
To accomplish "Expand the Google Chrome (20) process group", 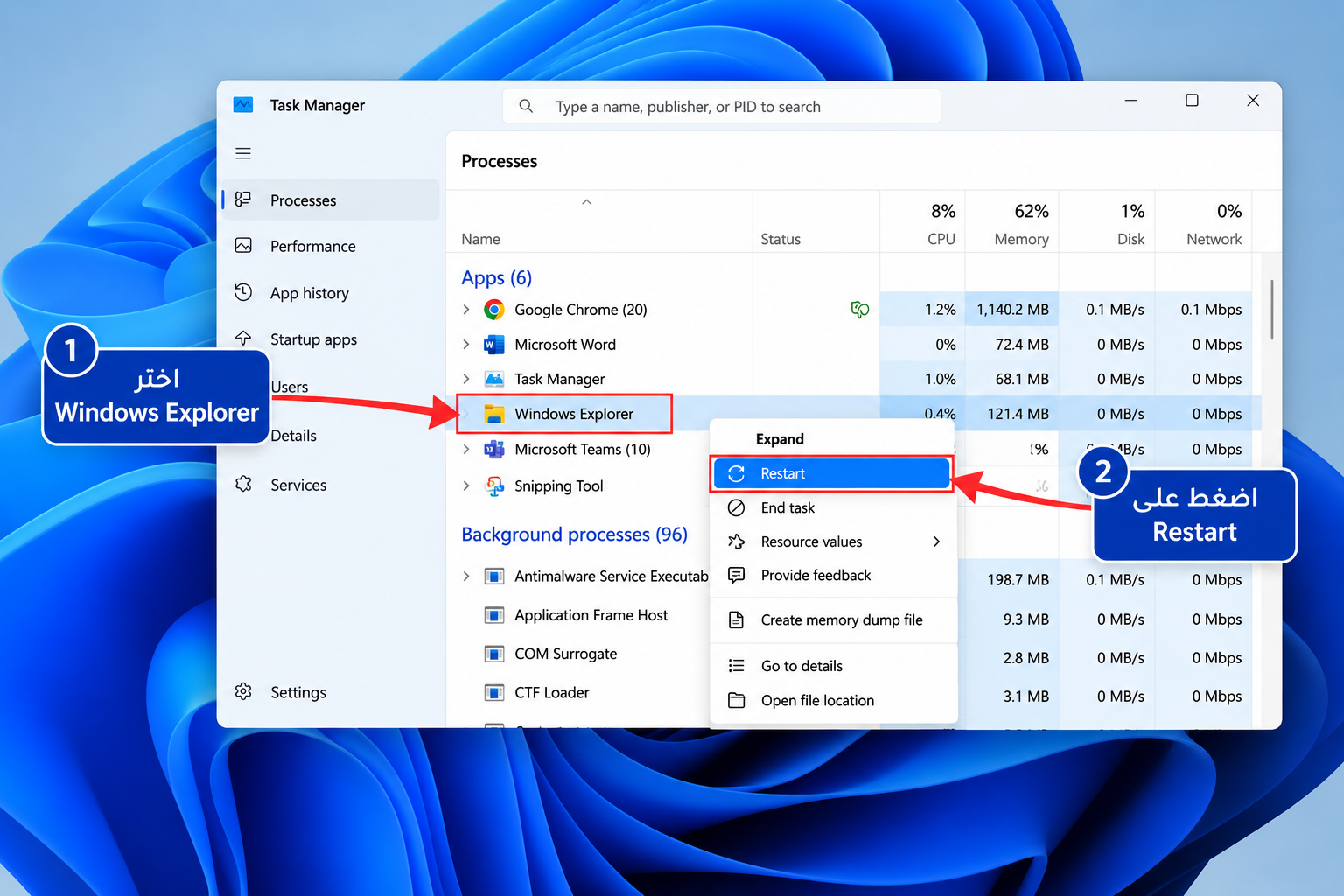I will pos(466,310).
